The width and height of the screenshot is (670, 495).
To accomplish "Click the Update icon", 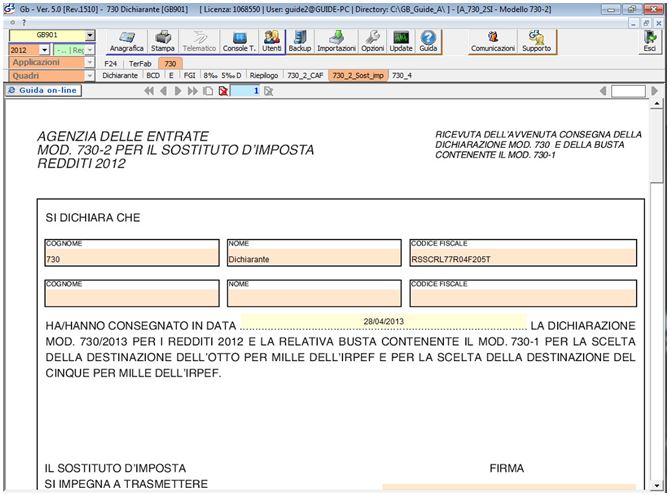I will (x=401, y=41).
